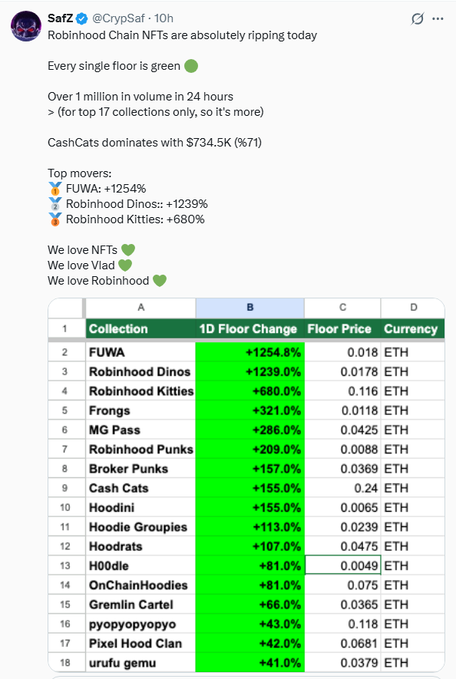Image resolution: width=456 pixels, height=679 pixels.
Task: Click the +41.0% floor change cell
Action: [x=250, y=663]
